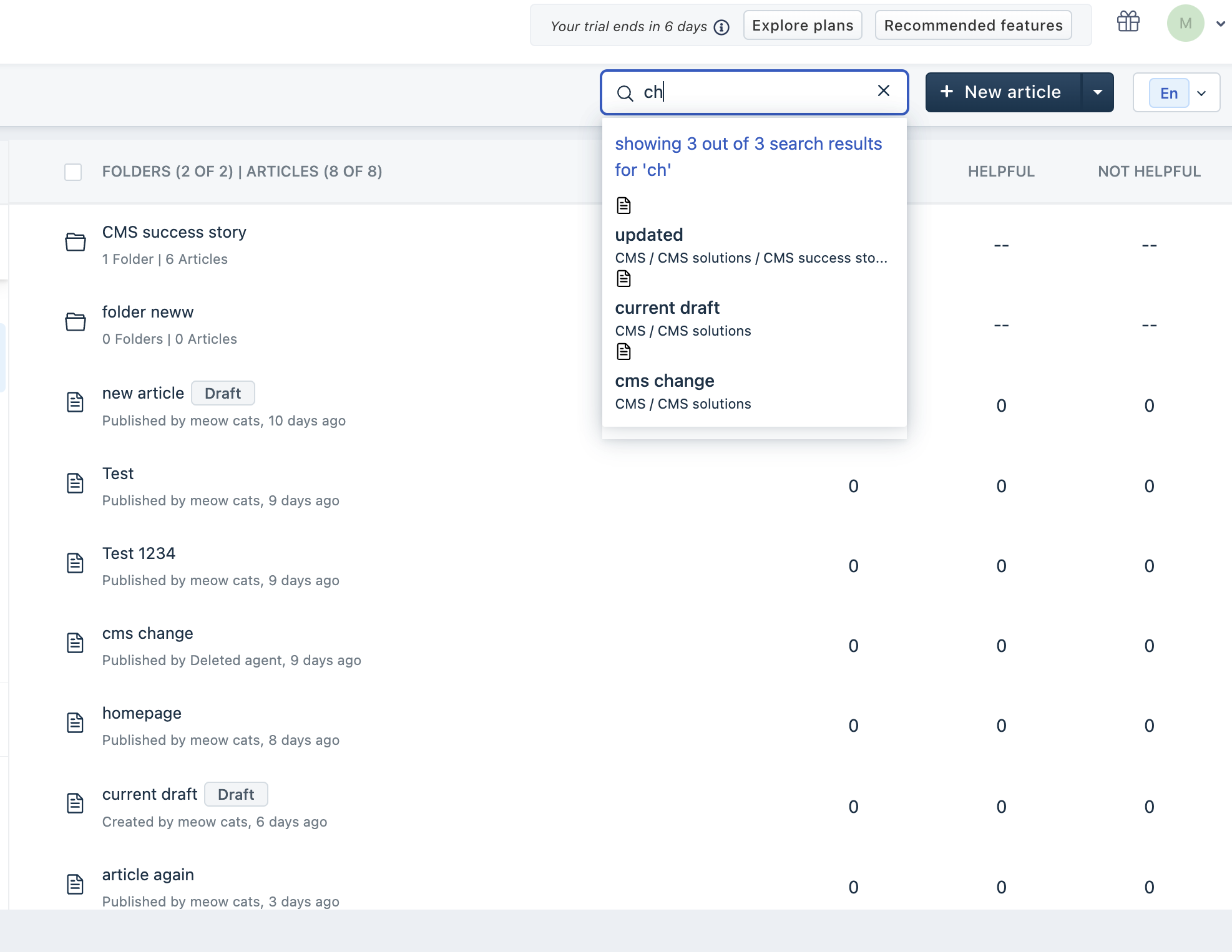Click the CMS success story folder icon
This screenshot has height=952, width=1232.
point(76,242)
